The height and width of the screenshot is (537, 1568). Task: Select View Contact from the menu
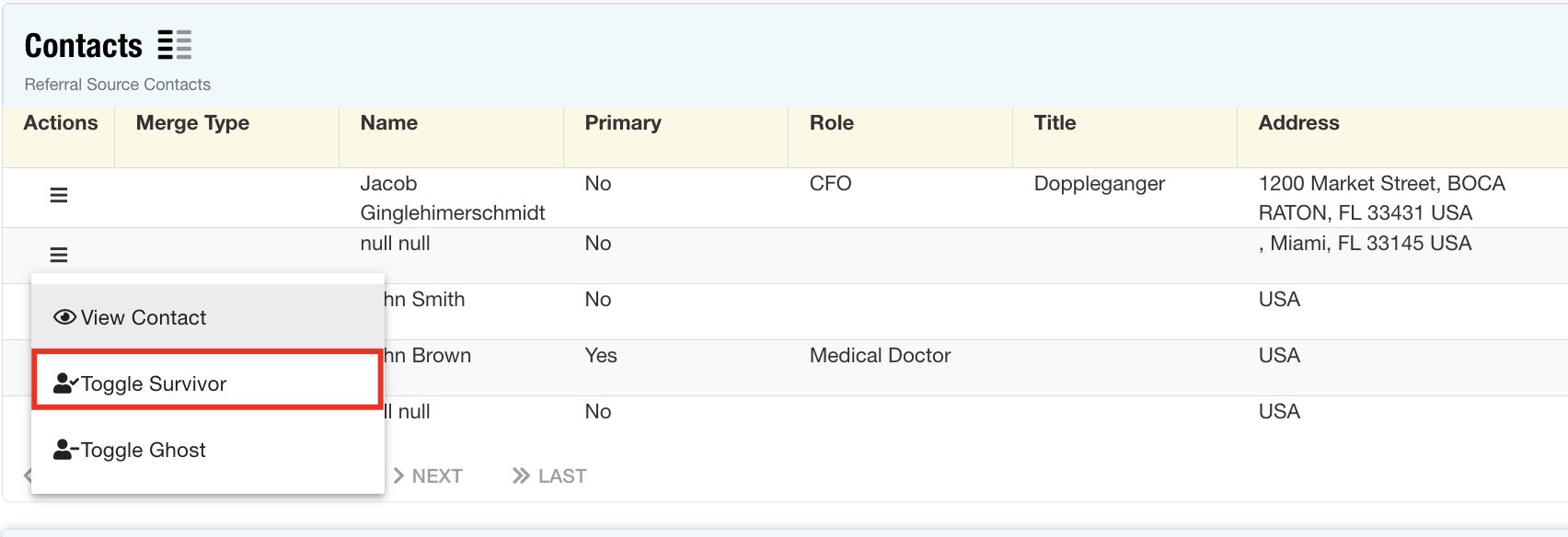144,317
